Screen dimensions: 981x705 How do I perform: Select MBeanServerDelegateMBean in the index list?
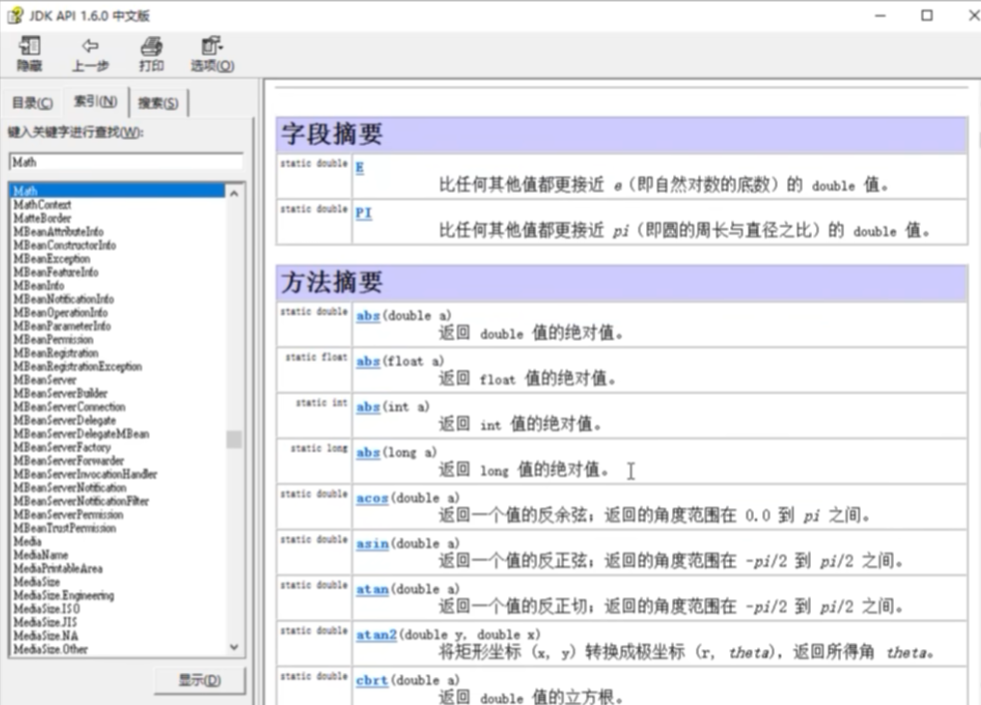81,434
